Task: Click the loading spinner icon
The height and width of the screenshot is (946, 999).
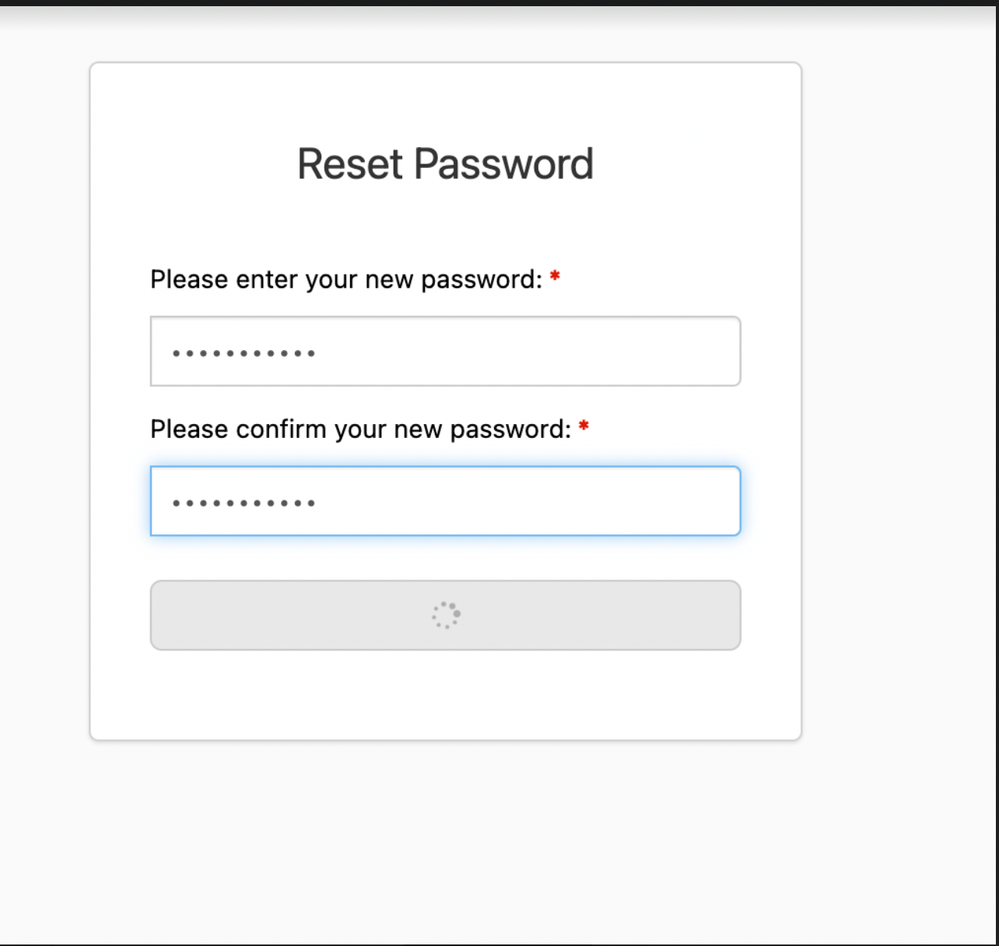Action: tap(446, 615)
